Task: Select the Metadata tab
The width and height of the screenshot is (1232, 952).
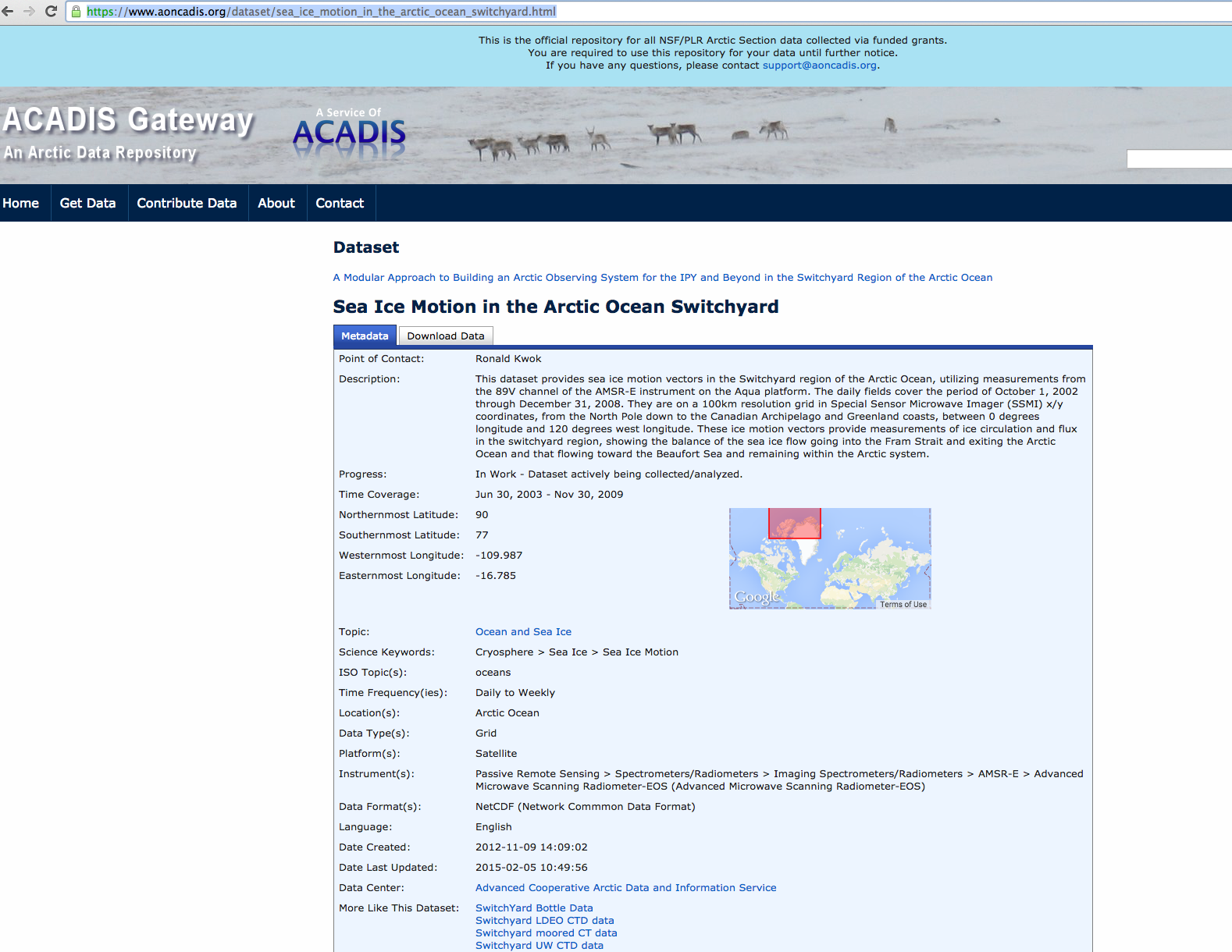Action: pyautogui.click(x=365, y=336)
